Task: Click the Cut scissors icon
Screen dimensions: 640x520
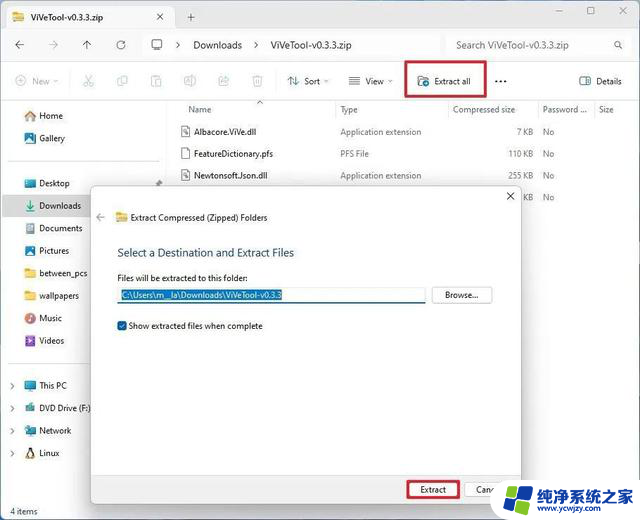Action: coord(88,81)
